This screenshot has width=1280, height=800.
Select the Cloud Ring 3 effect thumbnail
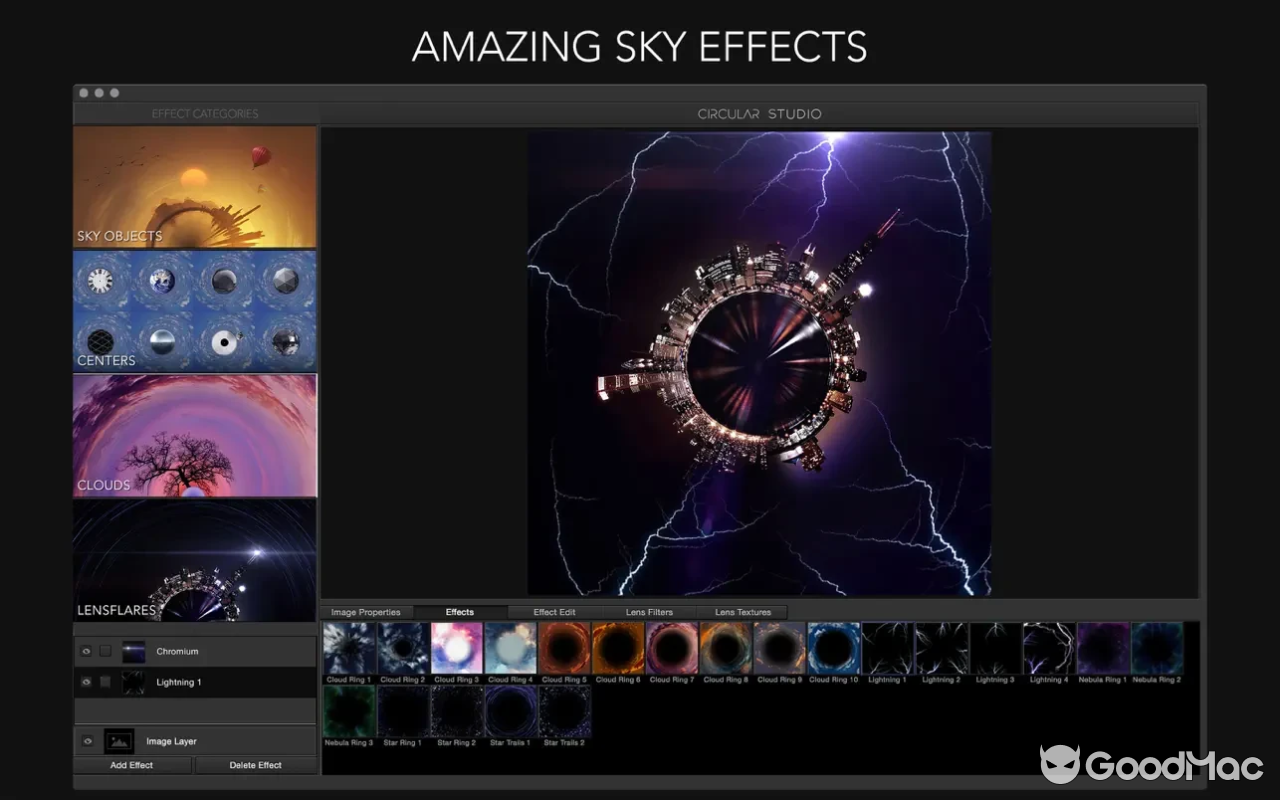click(457, 648)
